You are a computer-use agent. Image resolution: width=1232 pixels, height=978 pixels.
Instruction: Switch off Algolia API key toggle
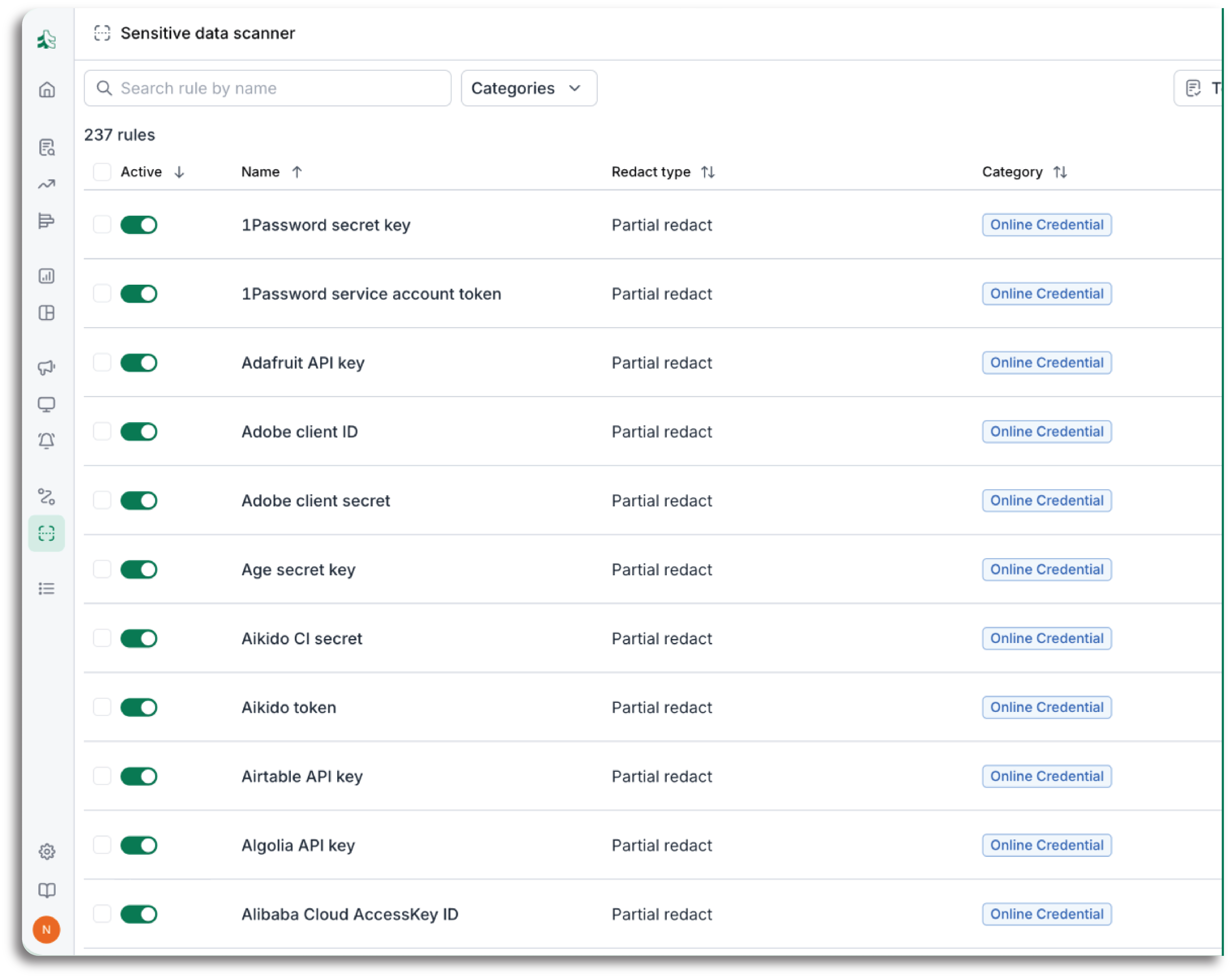pos(139,845)
